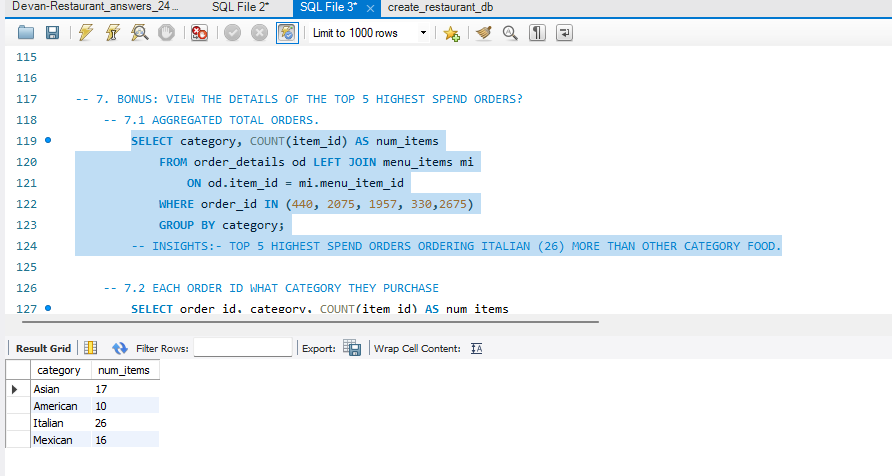This screenshot has height=476, width=892.
Task: Open a SQL script file with folder icon
Action: [25, 33]
